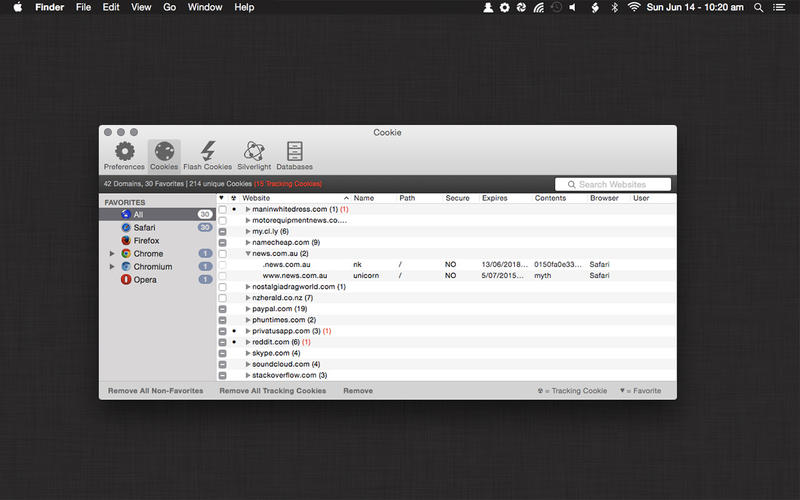The image size is (800, 500).
Task: Open the Databases toolbar icon
Action: [x=294, y=155]
